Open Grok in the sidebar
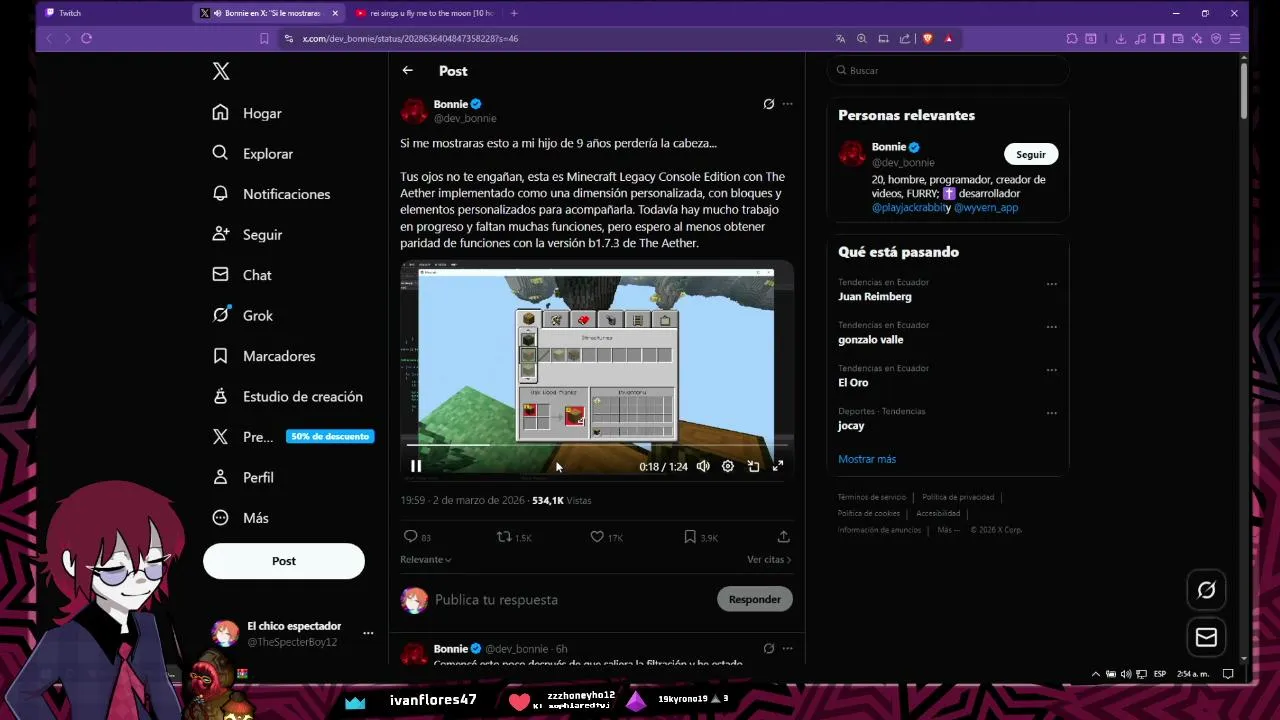The image size is (1280, 720). coord(243,315)
